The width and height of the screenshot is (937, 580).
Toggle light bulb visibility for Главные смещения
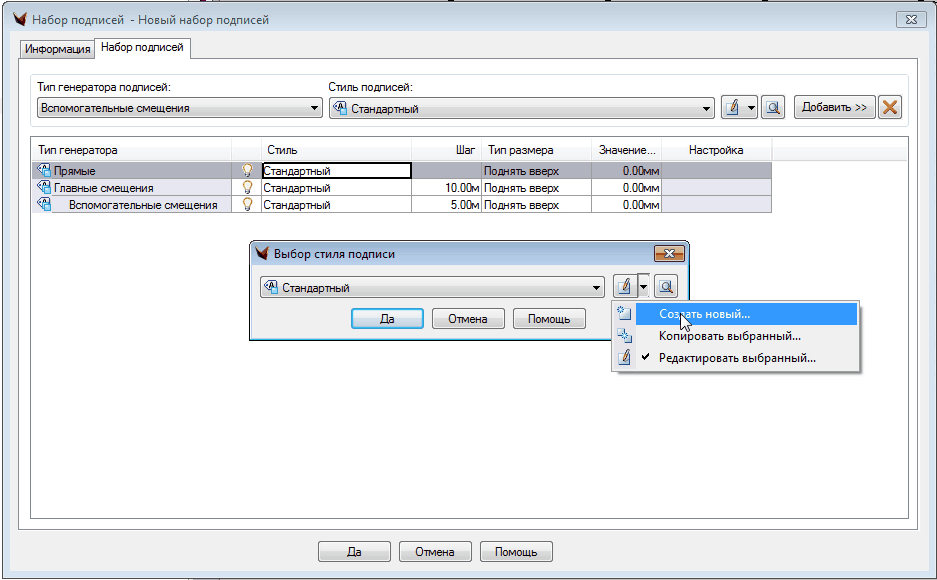tap(247, 187)
